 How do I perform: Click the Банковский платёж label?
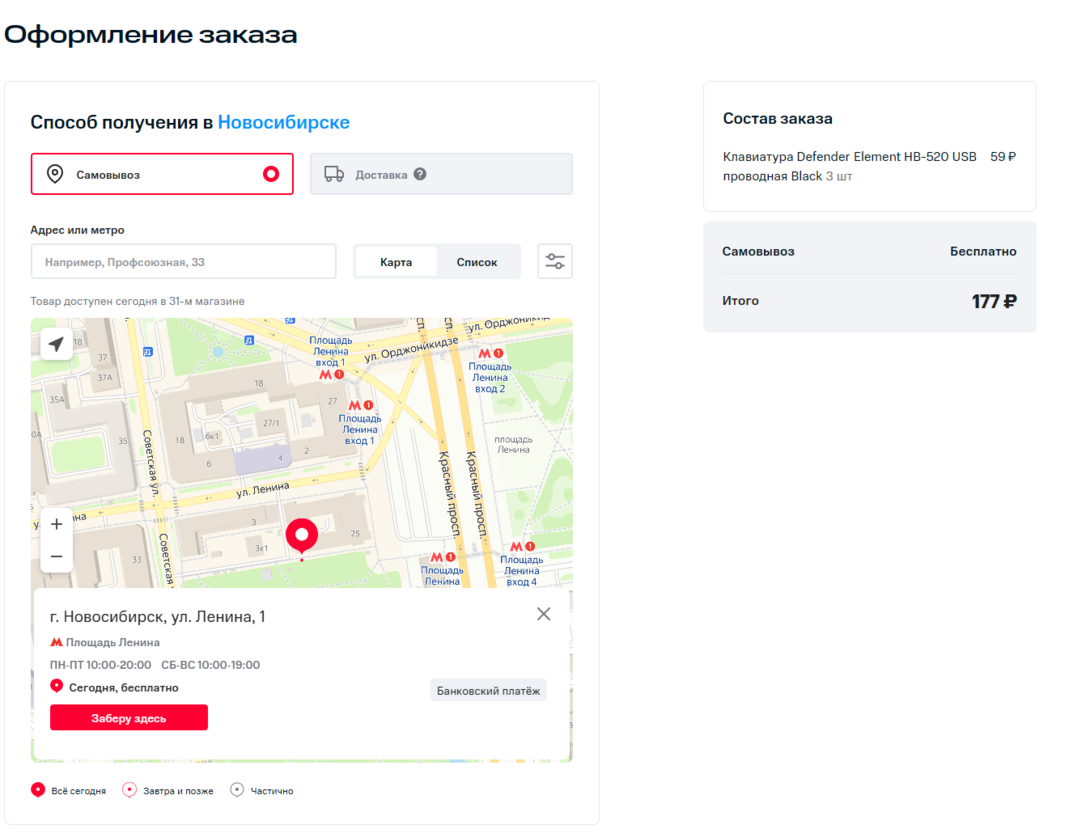(x=488, y=691)
